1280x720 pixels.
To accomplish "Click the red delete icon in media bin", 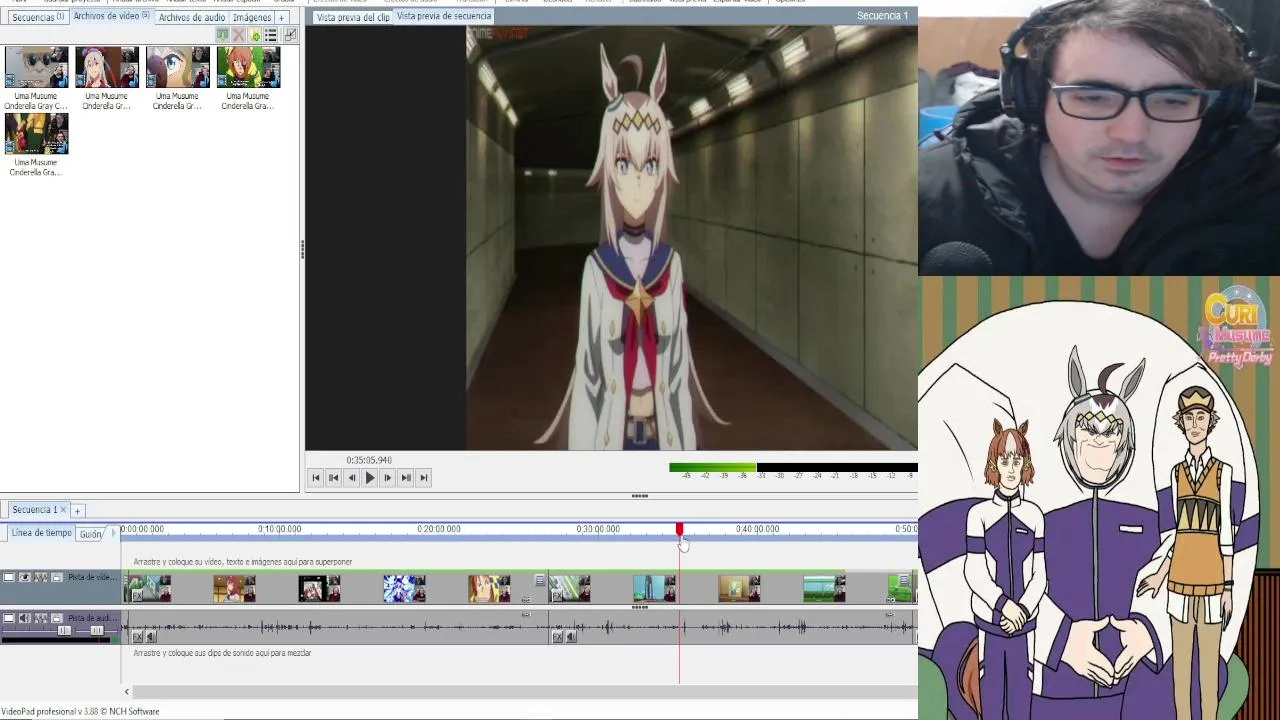I will click(238, 35).
